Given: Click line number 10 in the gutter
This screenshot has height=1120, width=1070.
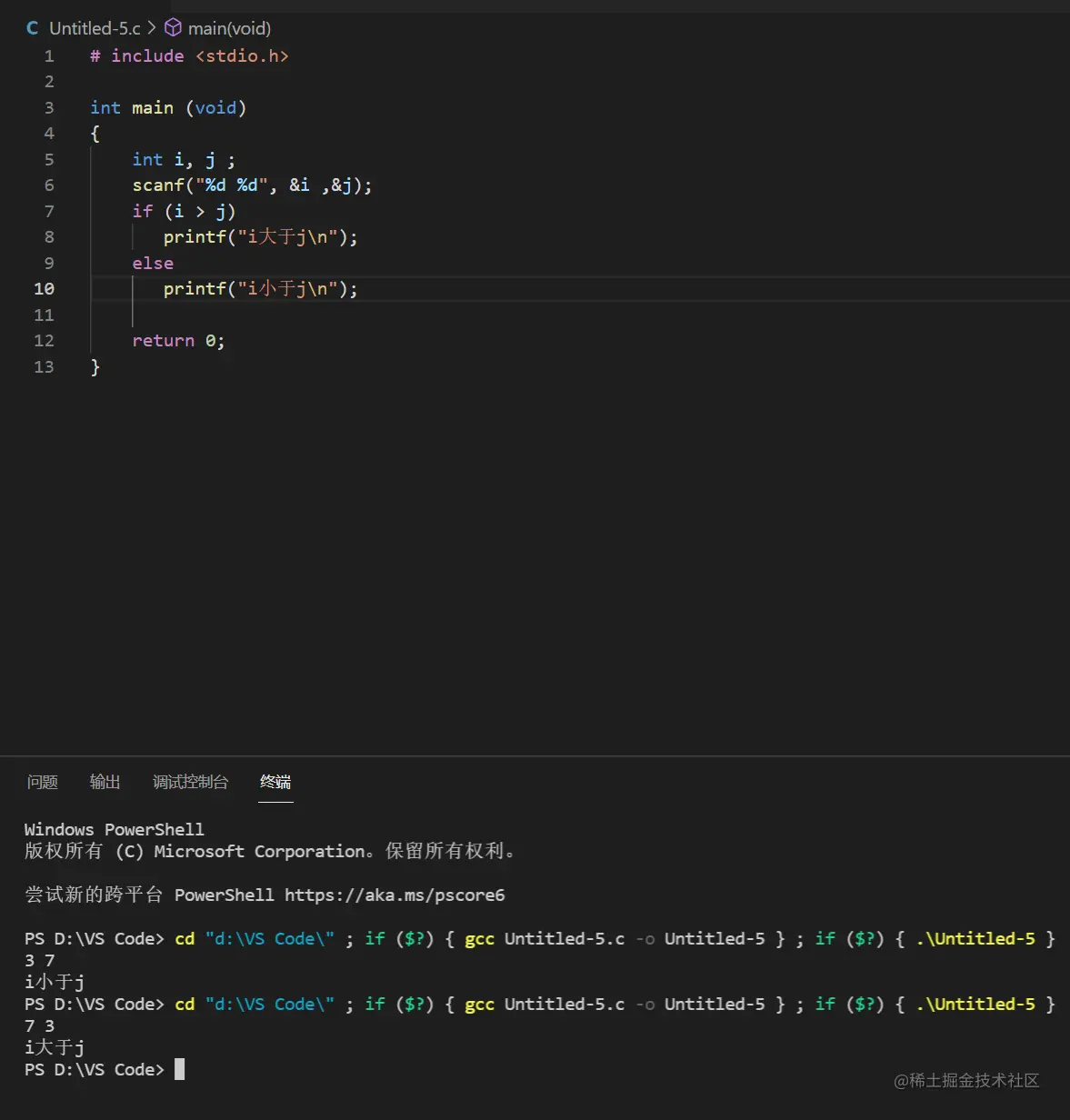Looking at the screenshot, I should tap(44, 288).
